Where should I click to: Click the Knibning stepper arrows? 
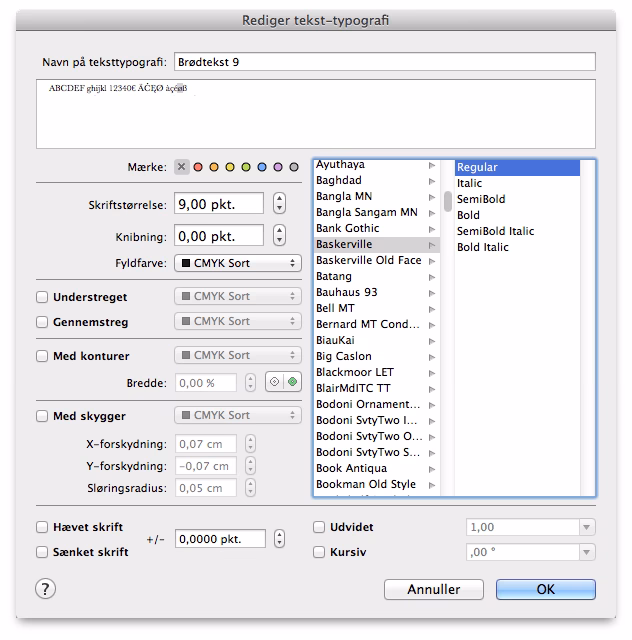pyautogui.click(x=279, y=236)
